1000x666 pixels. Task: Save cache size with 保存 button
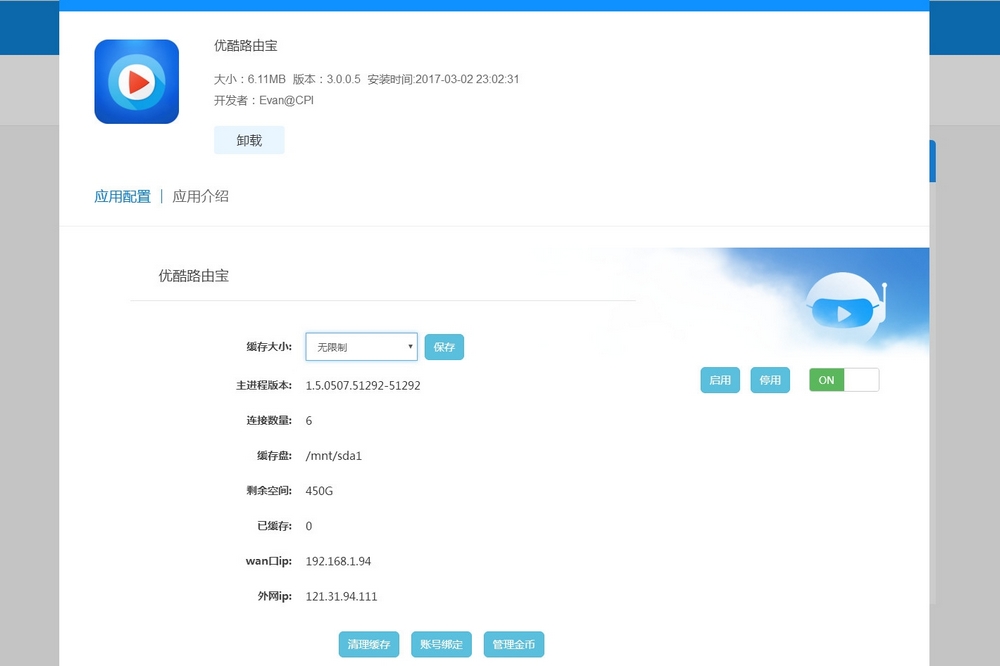point(445,347)
